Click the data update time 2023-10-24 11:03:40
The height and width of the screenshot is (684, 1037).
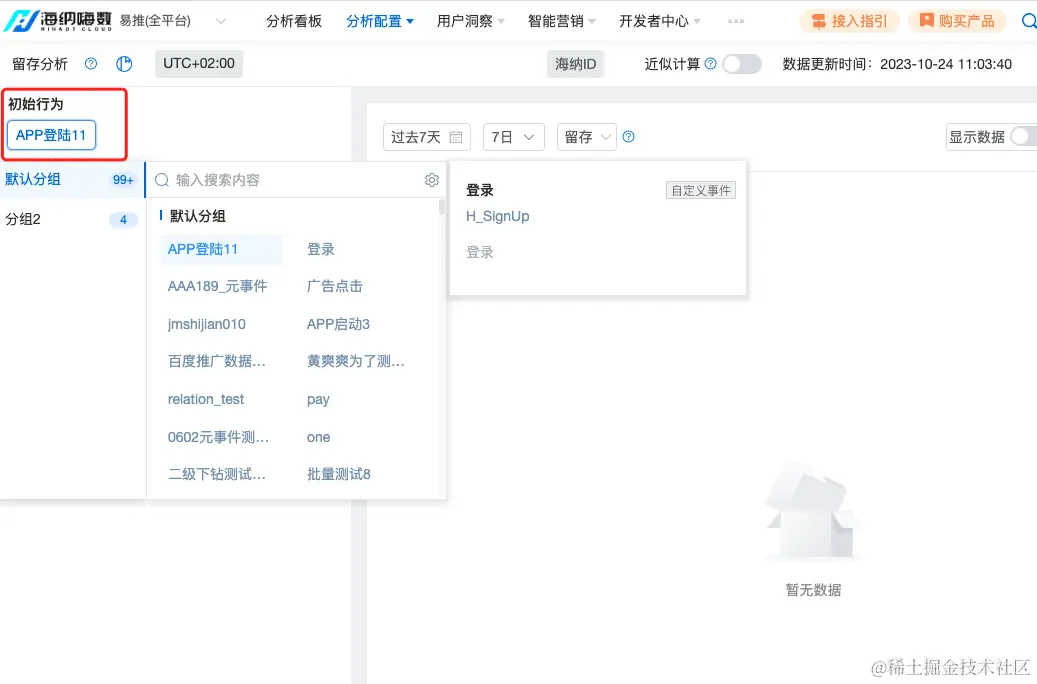pos(946,64)
